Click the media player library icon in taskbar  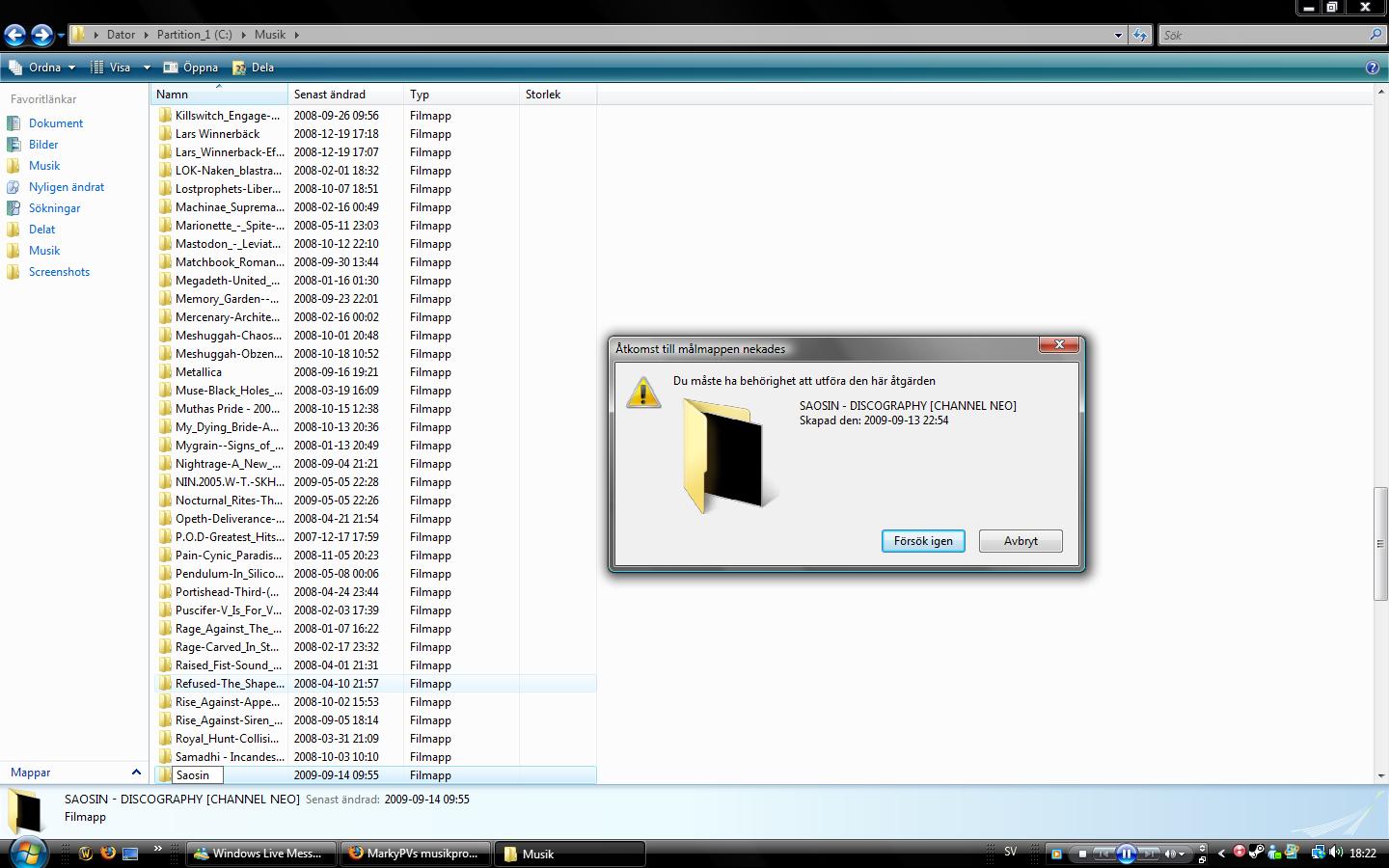1056,854
